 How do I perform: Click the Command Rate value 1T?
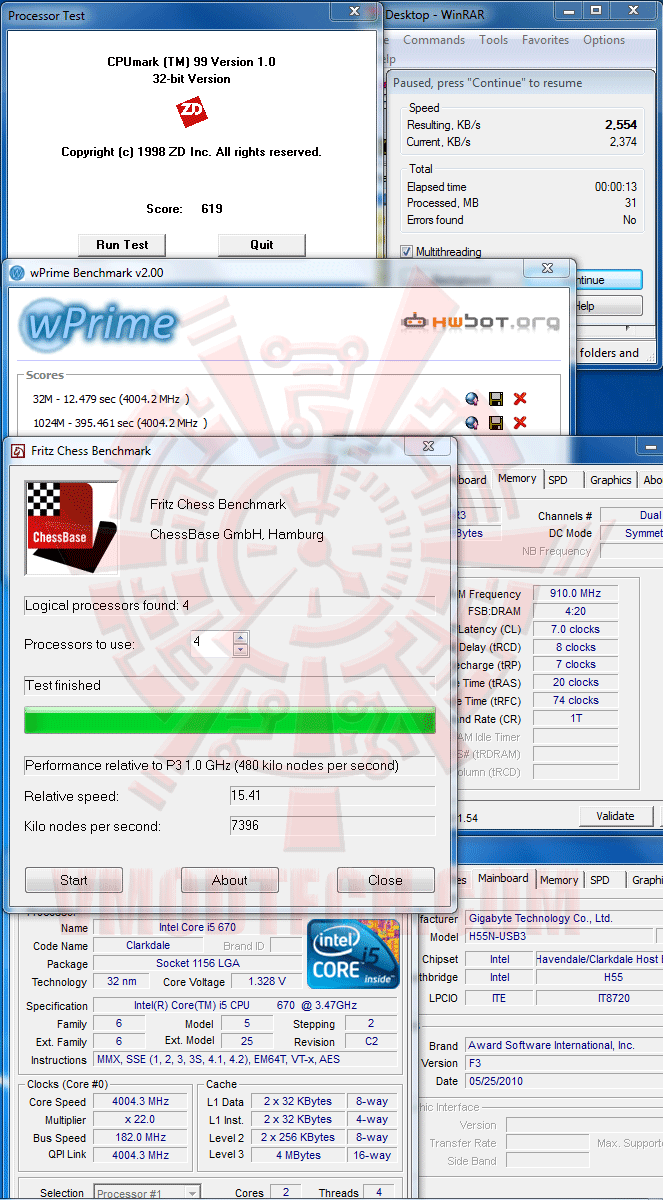coord(576,718)
